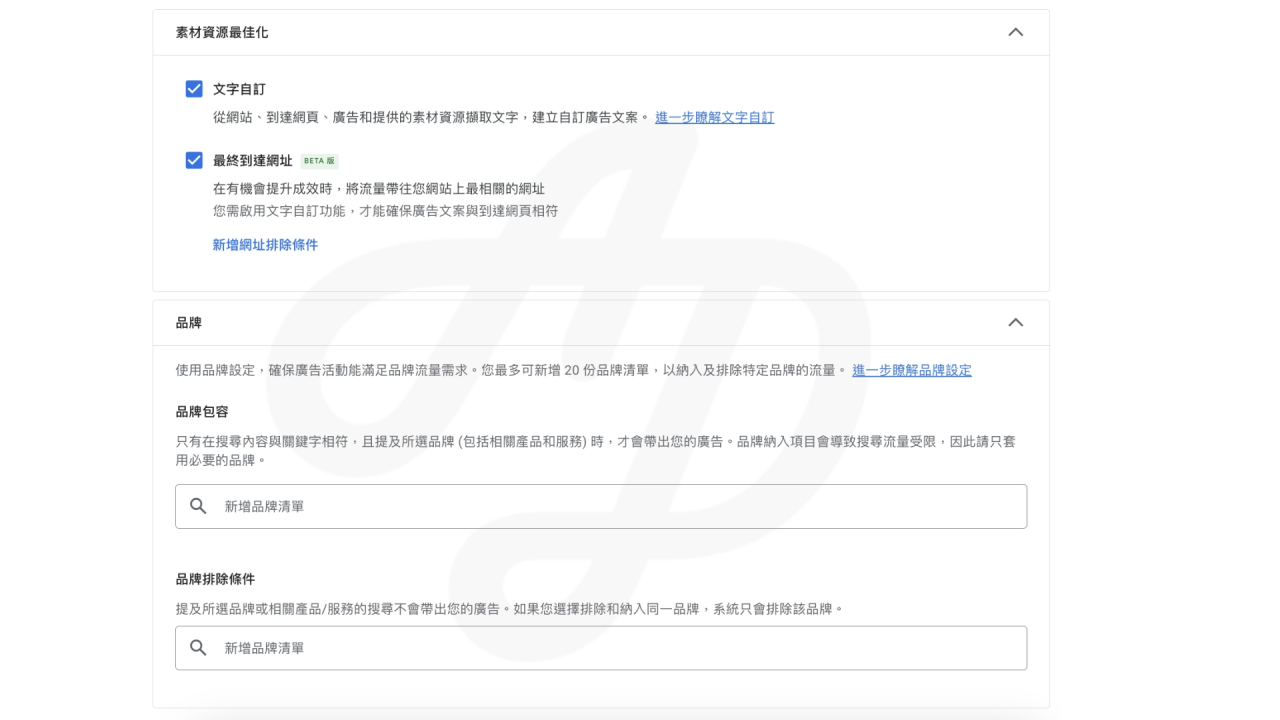This screenshot has width=1280, height=720.
Task: Click the 最終到達網址 label text
Action: 252,160
